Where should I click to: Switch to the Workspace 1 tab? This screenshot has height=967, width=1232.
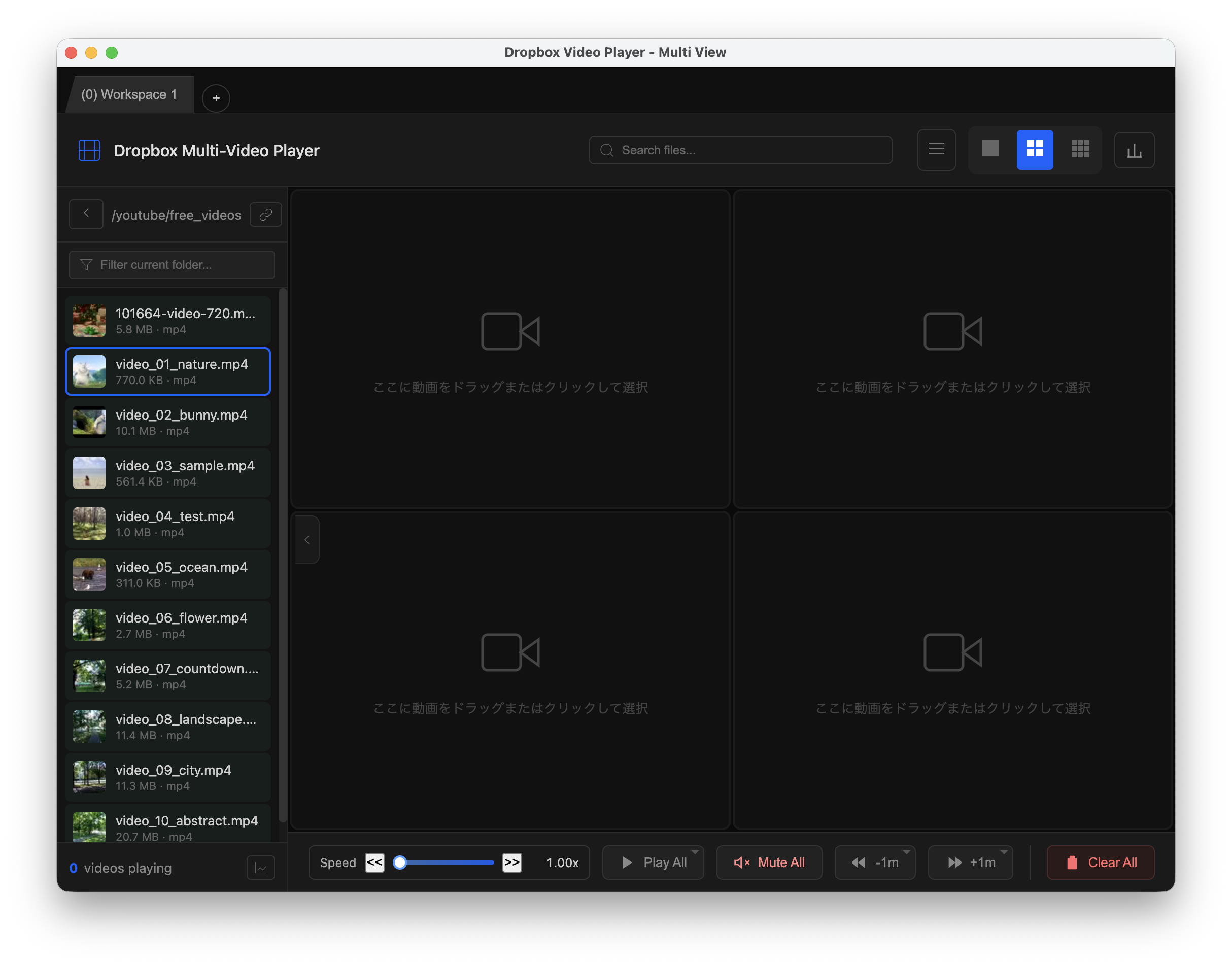pyautogui.click(x=129, y=94)
